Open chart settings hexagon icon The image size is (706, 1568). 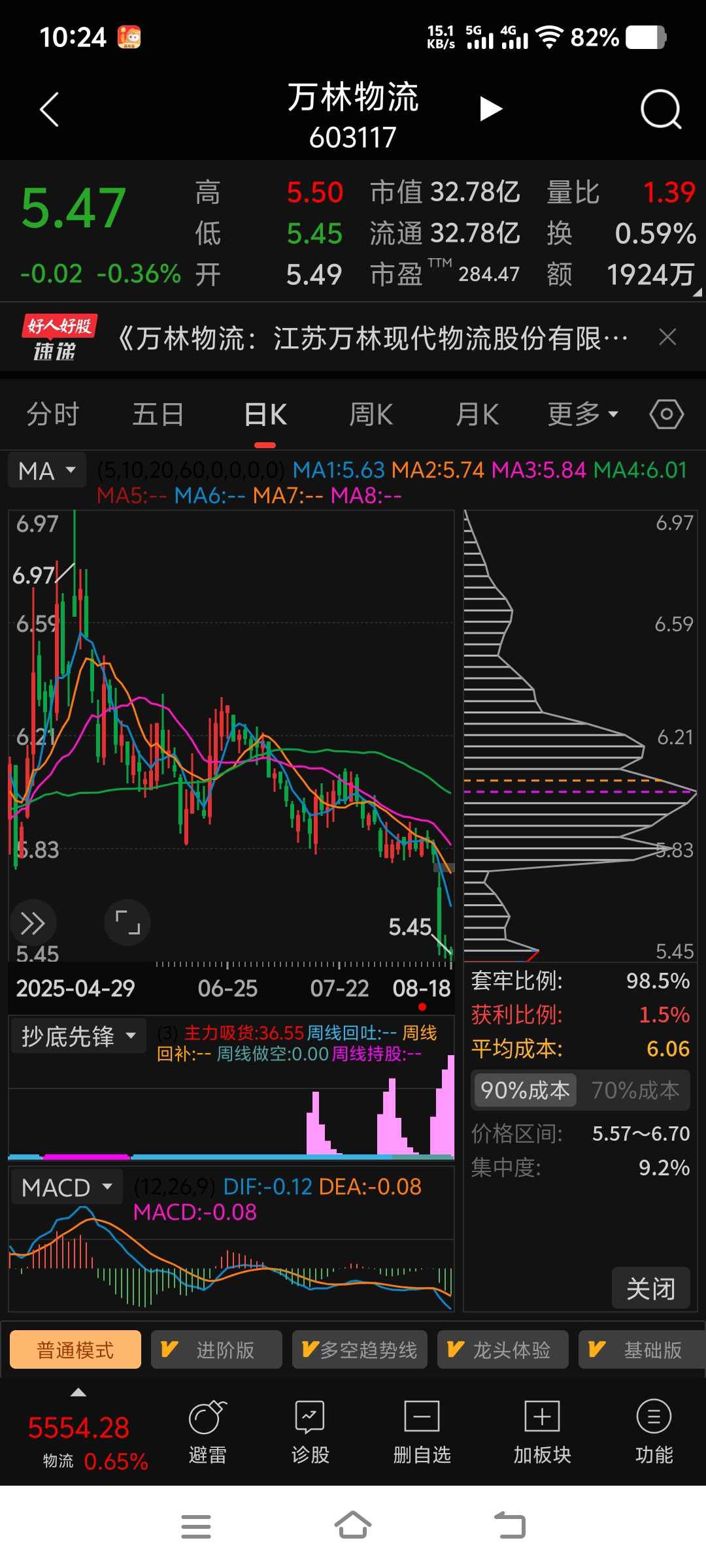click(667, 414)
